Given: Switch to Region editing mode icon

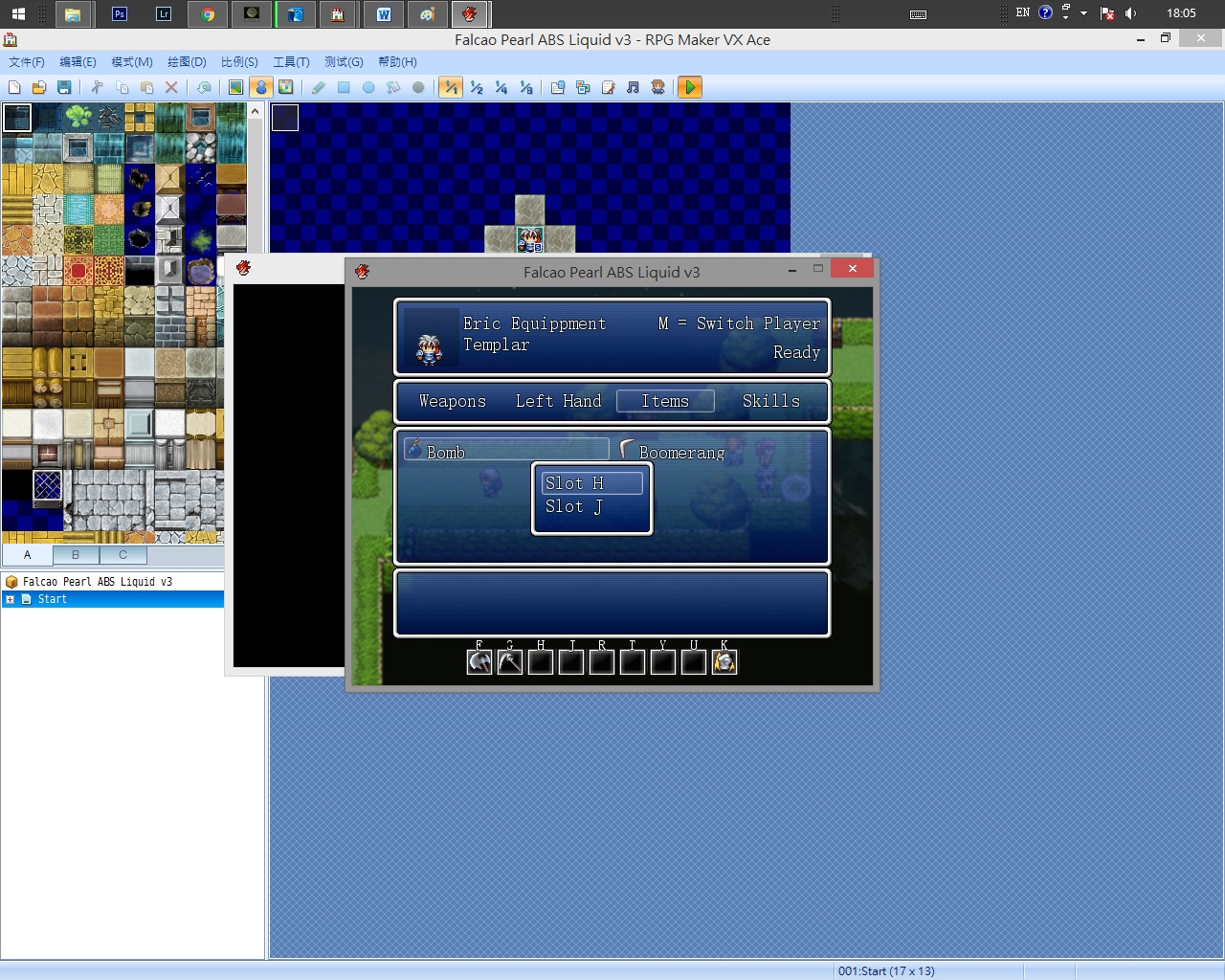Looking at the screenshot, I should 285,87.
